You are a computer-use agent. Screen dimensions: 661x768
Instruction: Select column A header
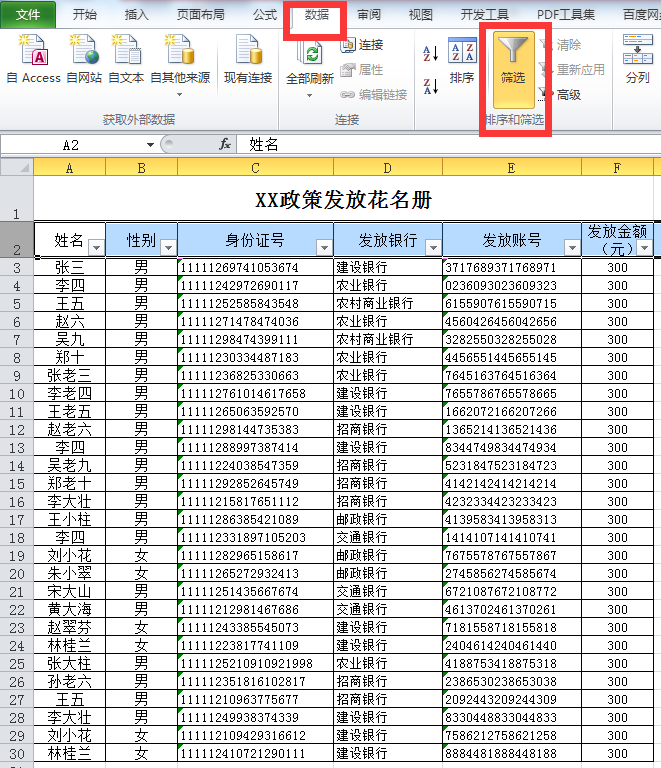click(x=70, y=168)
